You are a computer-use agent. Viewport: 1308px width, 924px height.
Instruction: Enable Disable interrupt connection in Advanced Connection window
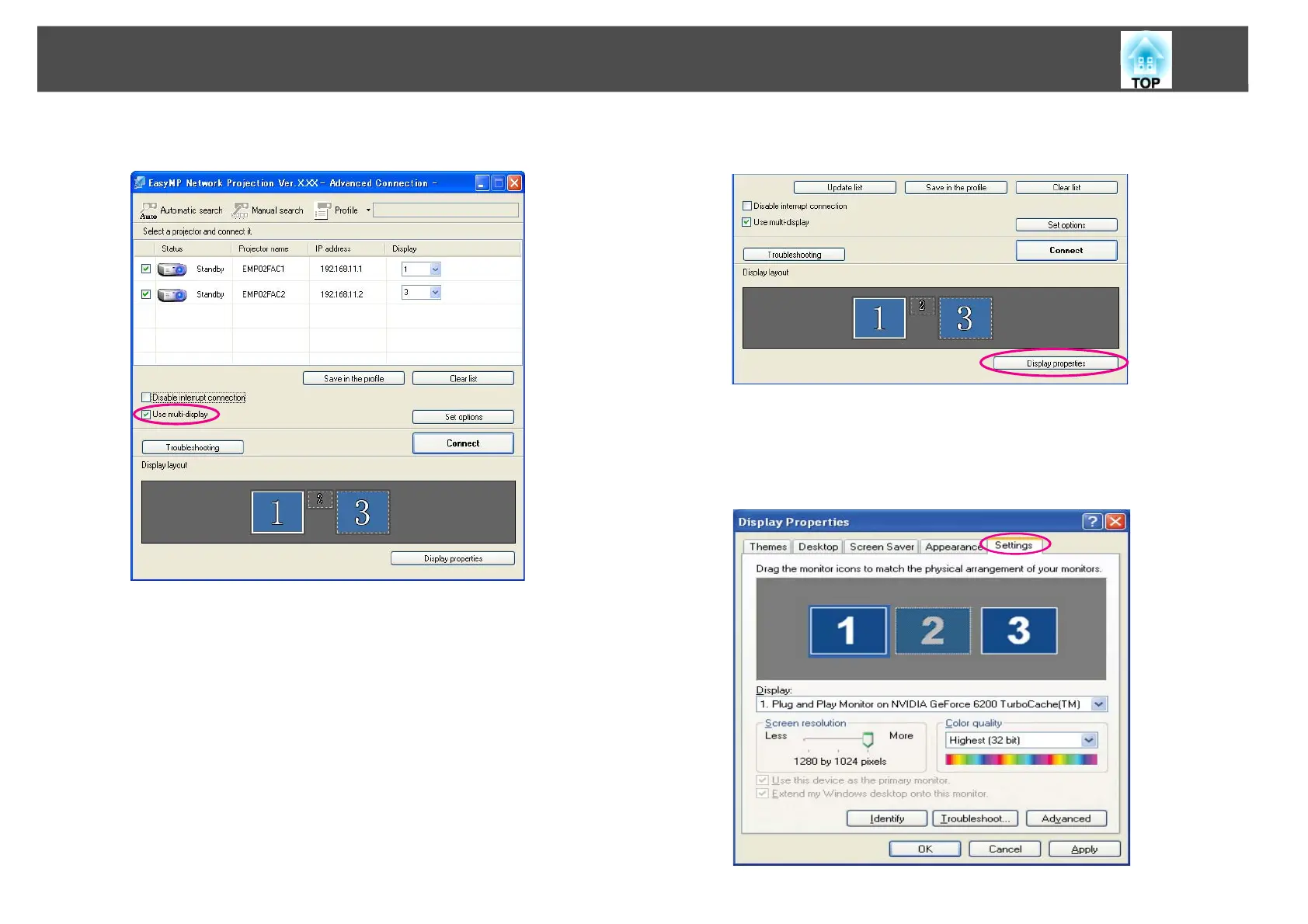146,398
